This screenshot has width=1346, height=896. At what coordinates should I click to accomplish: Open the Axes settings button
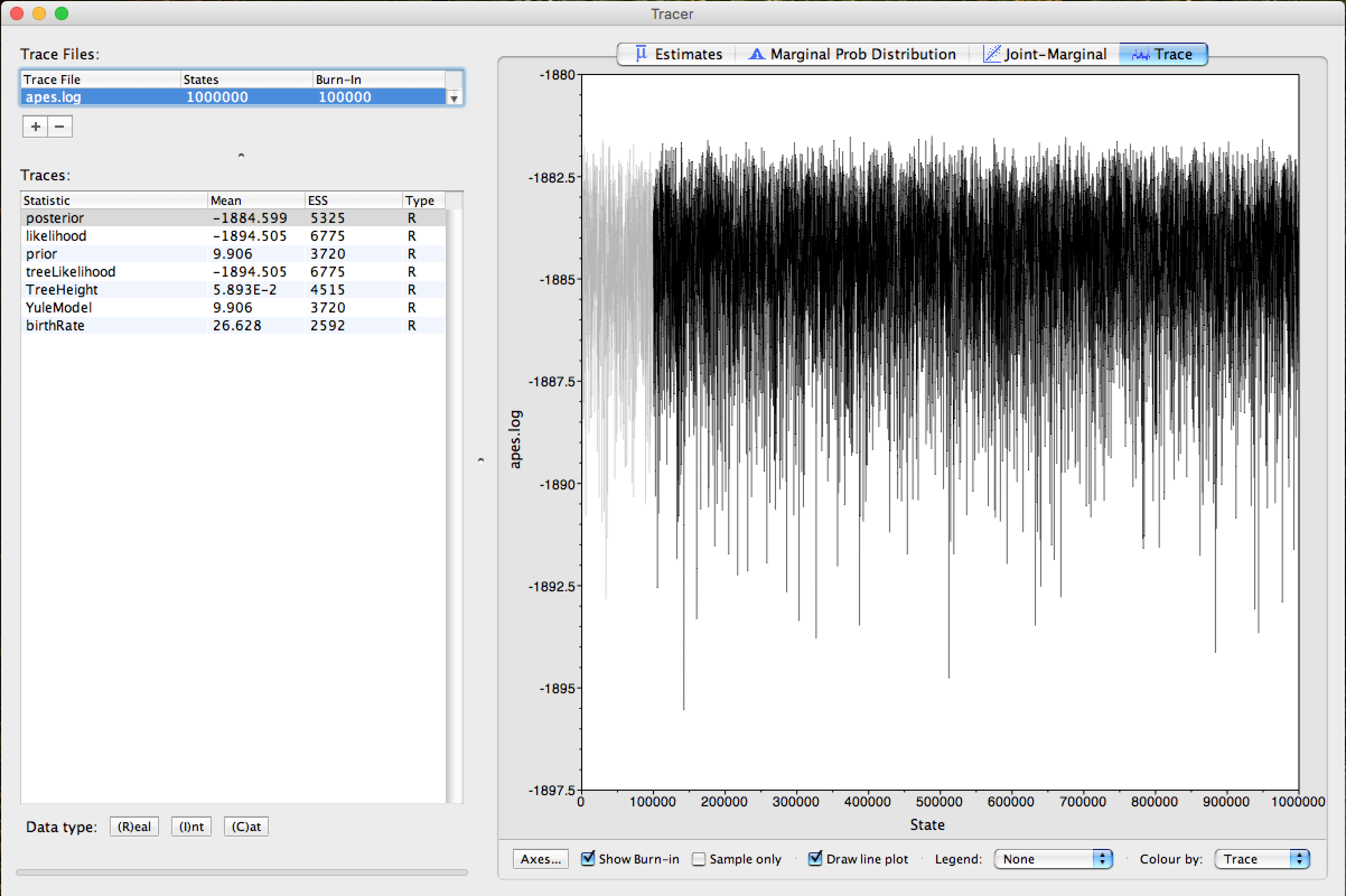(540, 859)
